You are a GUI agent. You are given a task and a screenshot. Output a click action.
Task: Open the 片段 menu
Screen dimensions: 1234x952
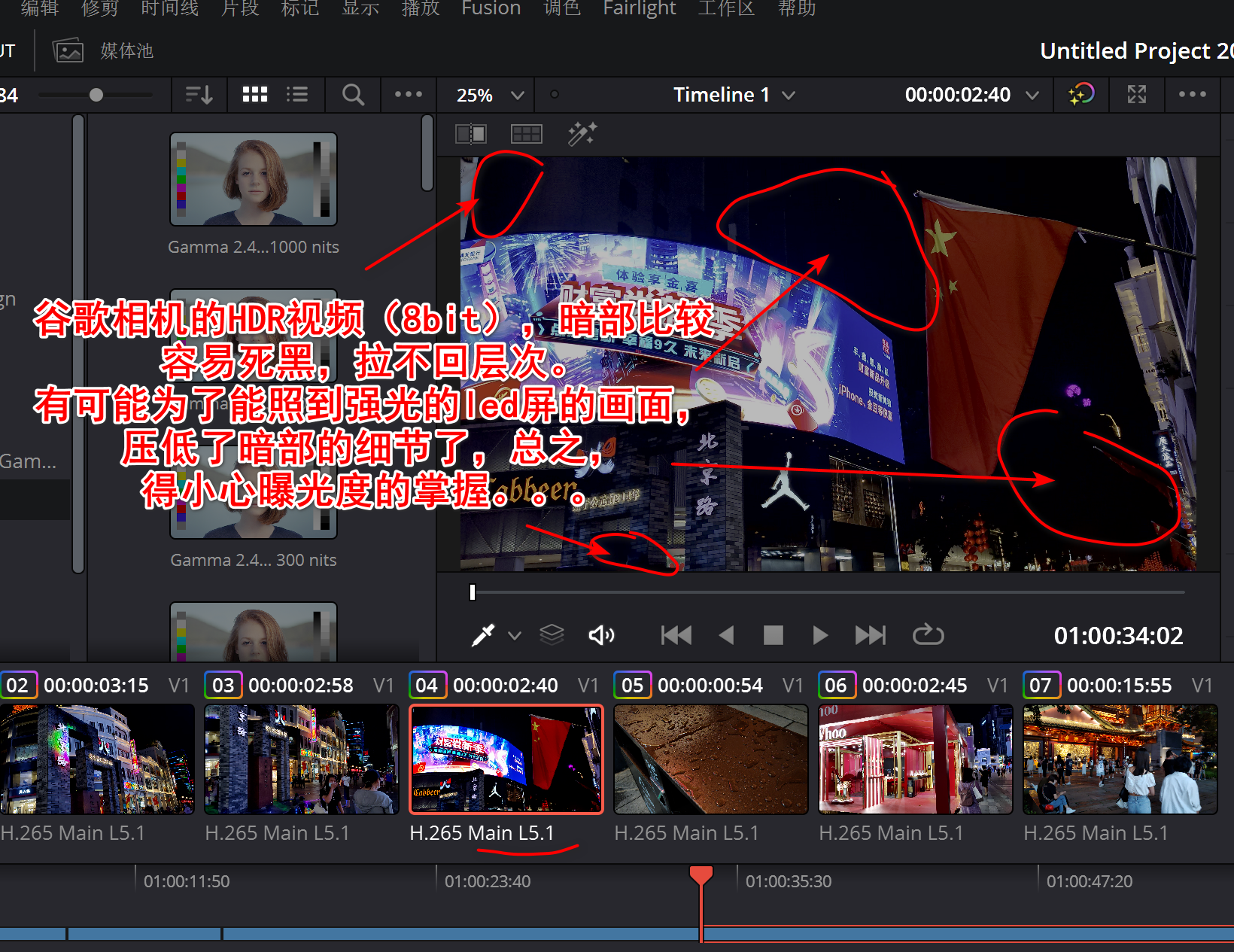240,8
